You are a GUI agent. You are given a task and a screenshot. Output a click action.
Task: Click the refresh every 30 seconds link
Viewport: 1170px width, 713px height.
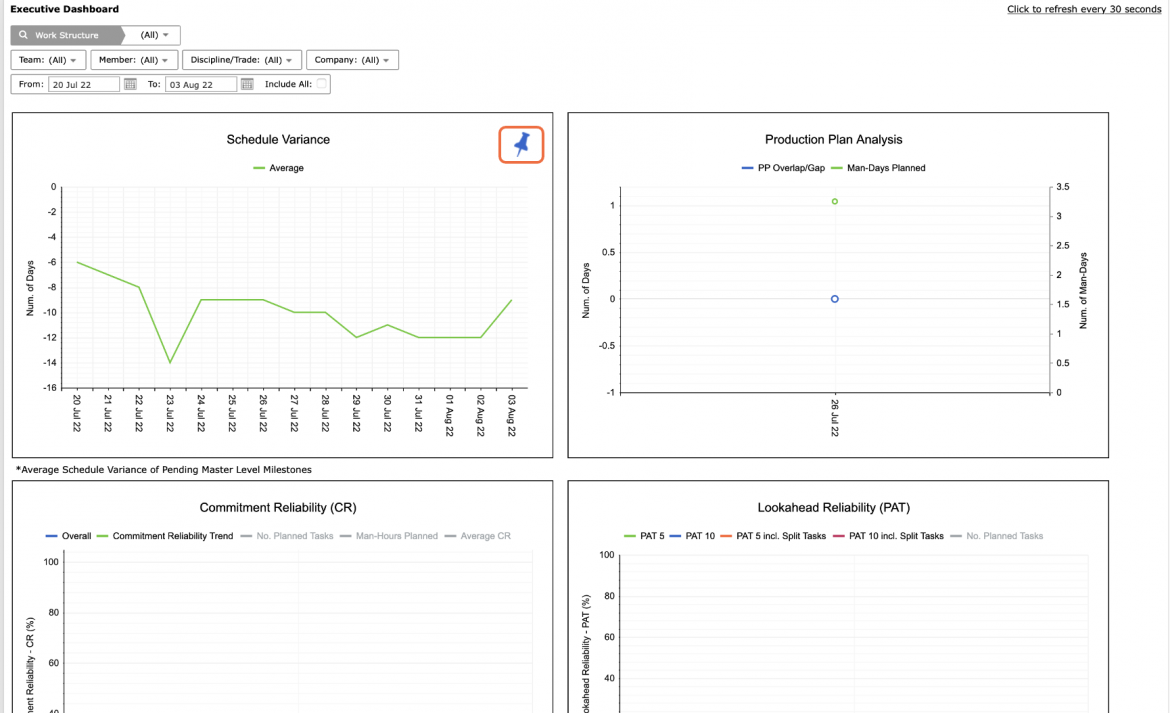pyautogui.click(x=1083, y=9)
